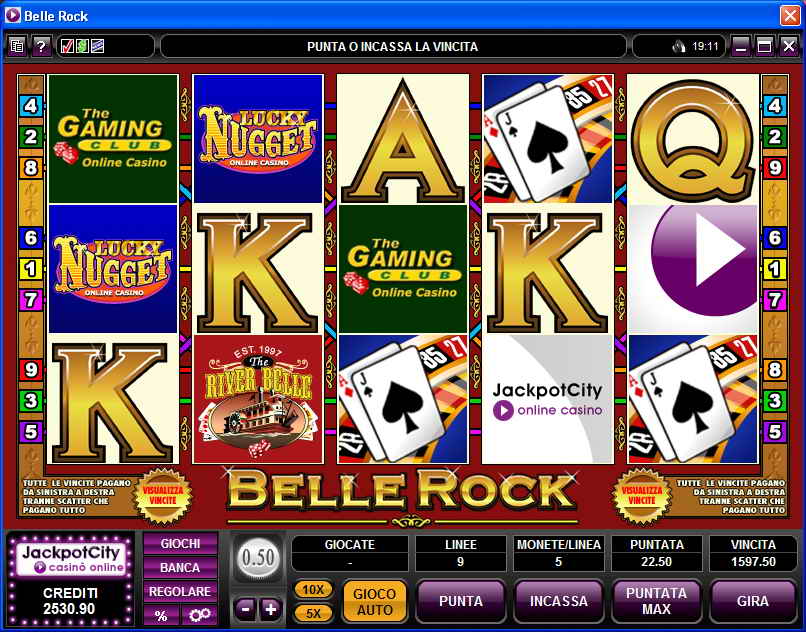Viewport: 806px width, 632px height.
Task: Click Incassa to collect winnings
Action: point(558,601)
